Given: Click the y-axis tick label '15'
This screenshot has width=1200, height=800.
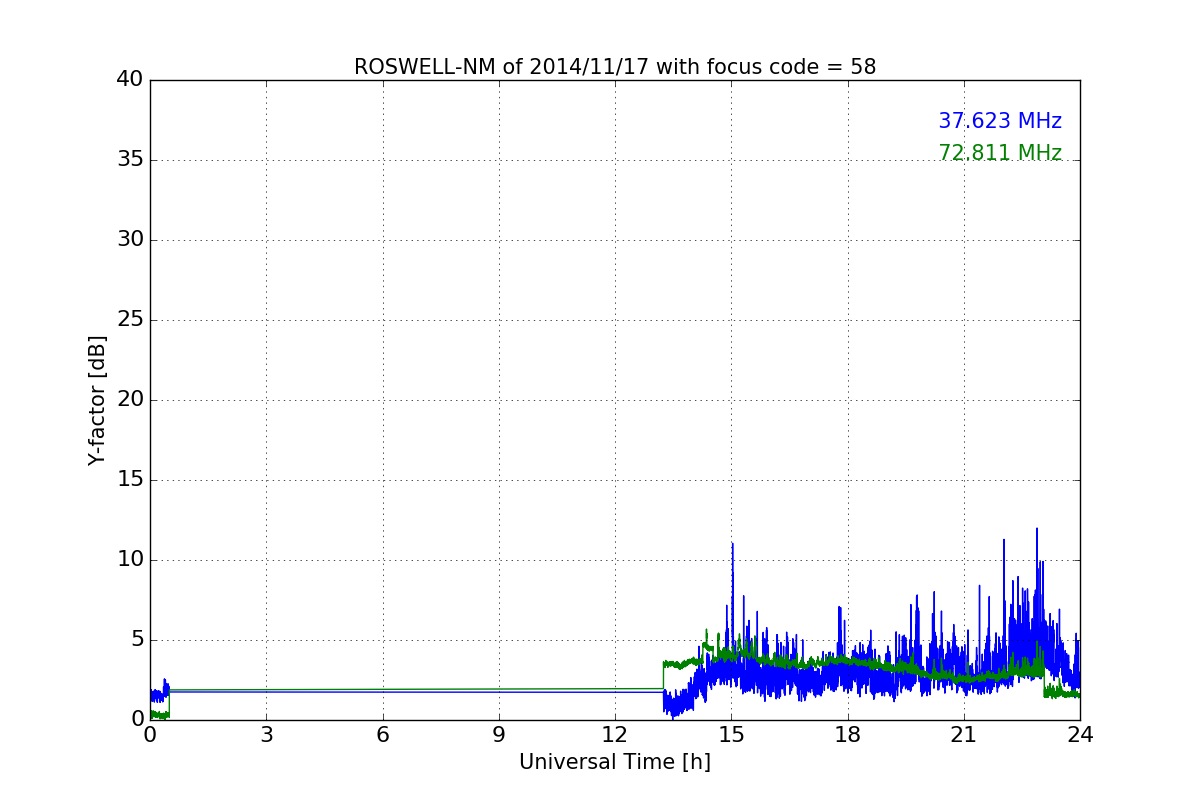Looking at the screenshot, I should coord(130,480).
